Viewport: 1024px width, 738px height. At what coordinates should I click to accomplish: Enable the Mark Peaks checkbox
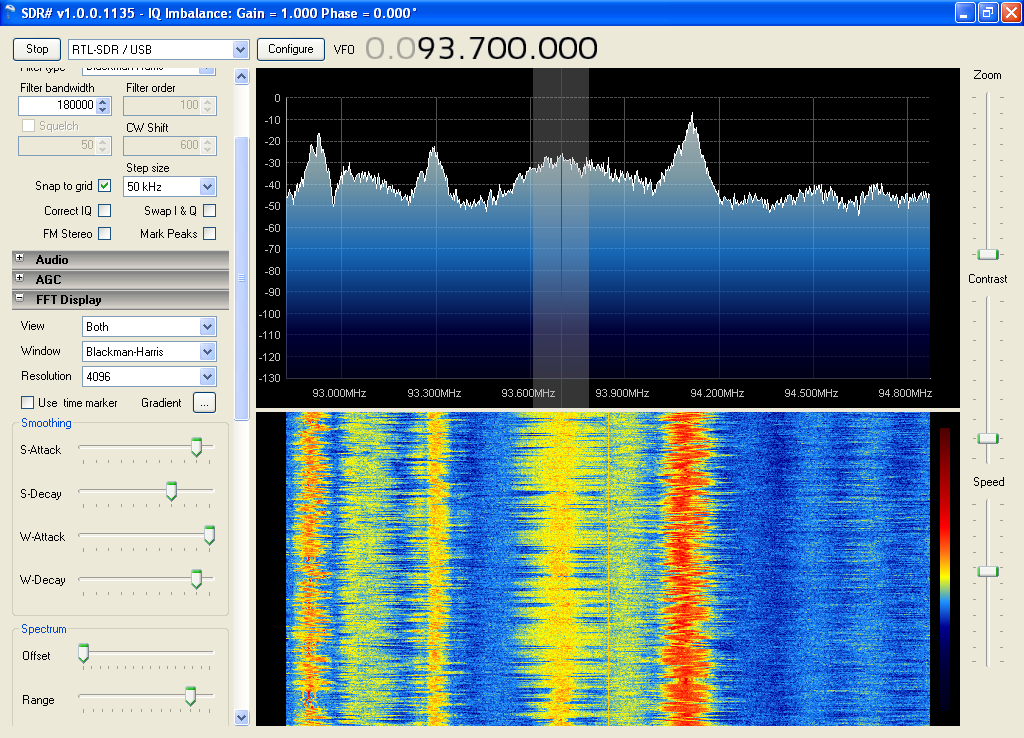tap(209, 234)
